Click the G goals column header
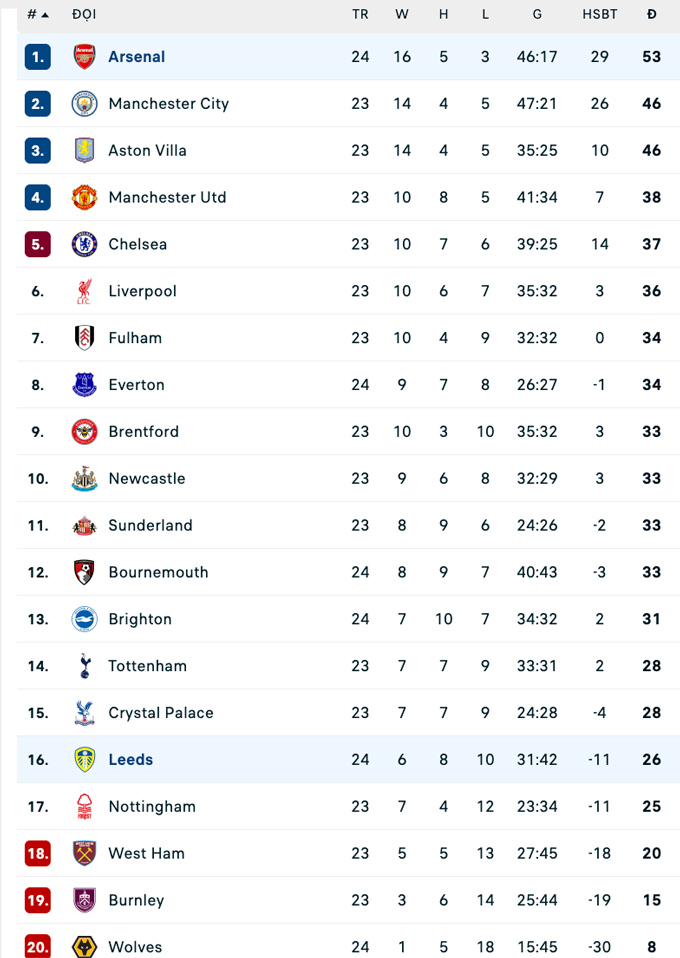Viewport: 680px width, 958px height. coord(537,14)
